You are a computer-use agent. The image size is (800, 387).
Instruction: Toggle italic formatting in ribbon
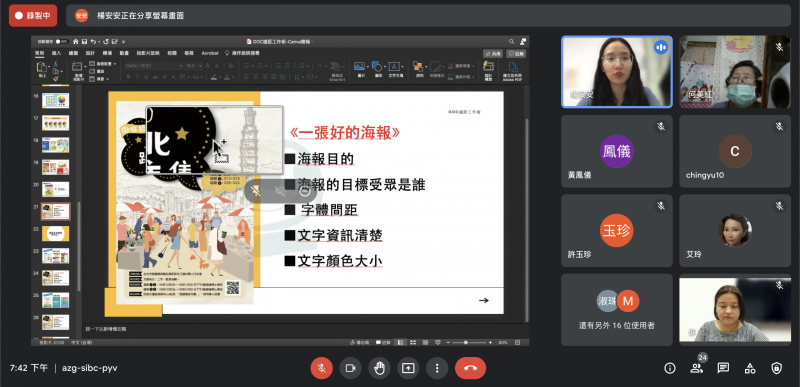[x=137, y=77]
